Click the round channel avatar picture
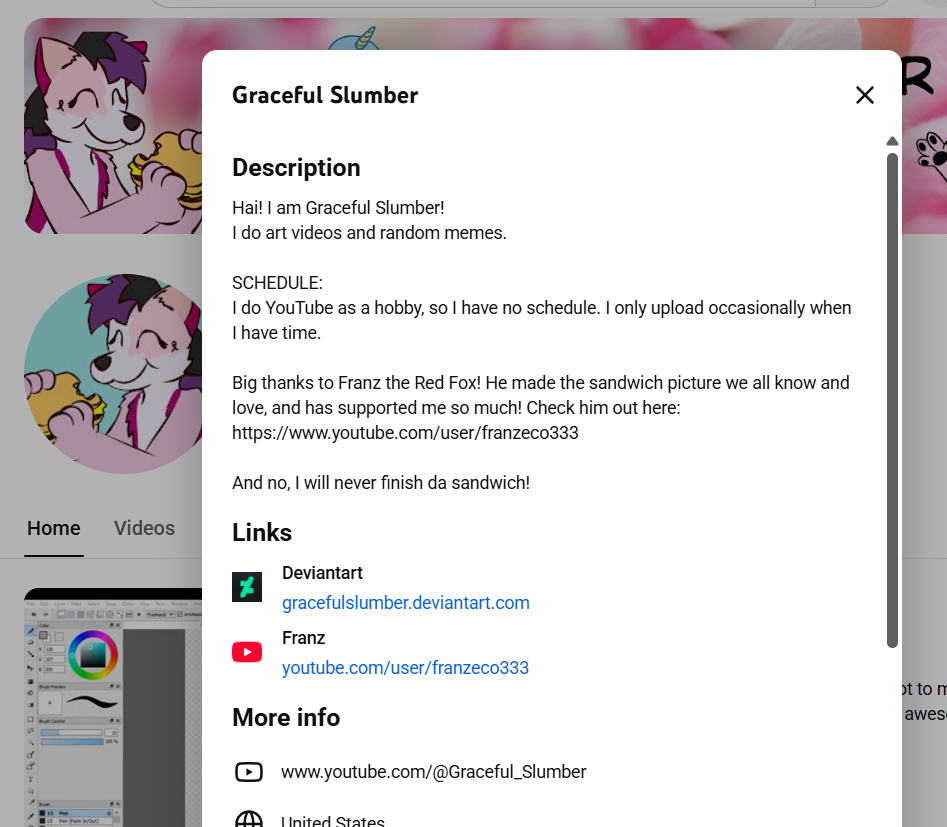The image size is (947, 827). 112,373
